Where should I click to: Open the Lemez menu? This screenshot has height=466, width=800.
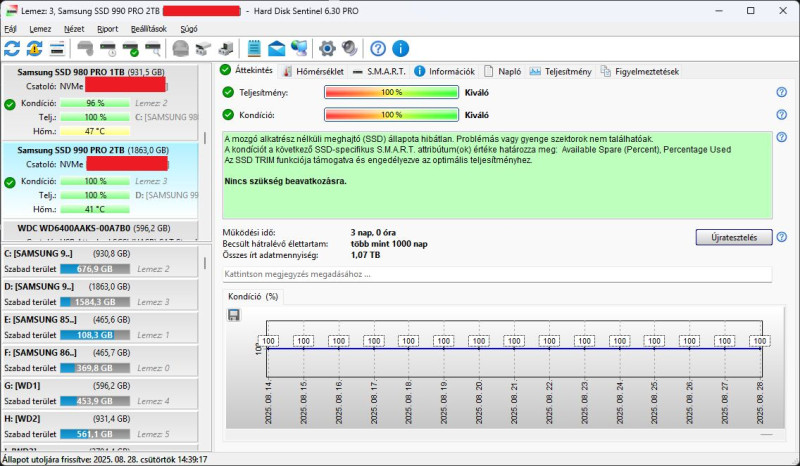click(40, 29)
